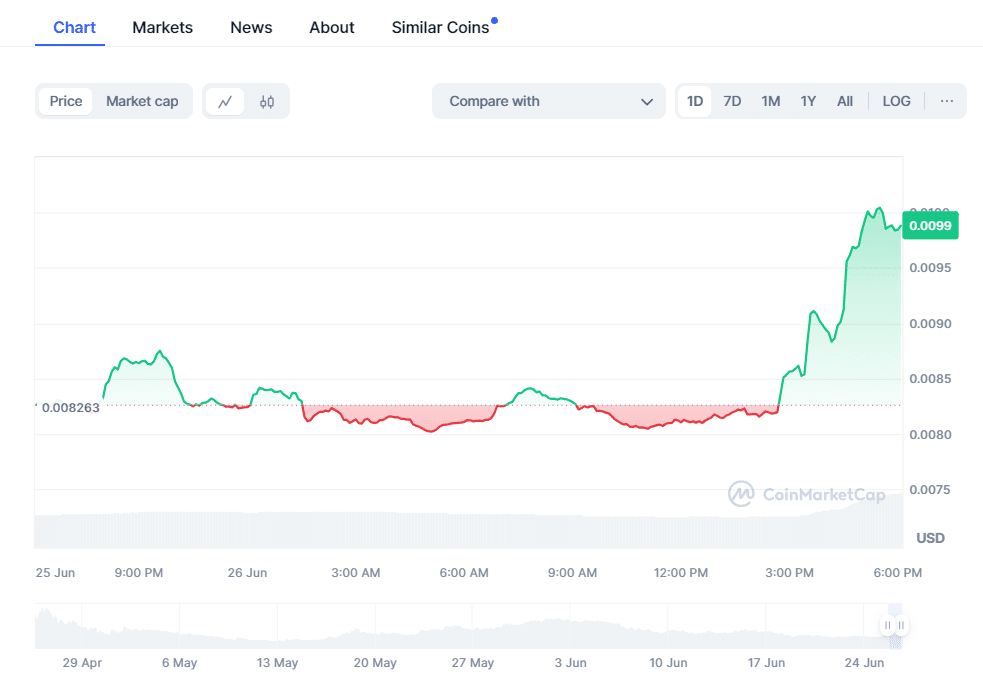Expand the Compare with chevron arrow
The width and height of the screenshot is (983, 698).
[647, 102]
